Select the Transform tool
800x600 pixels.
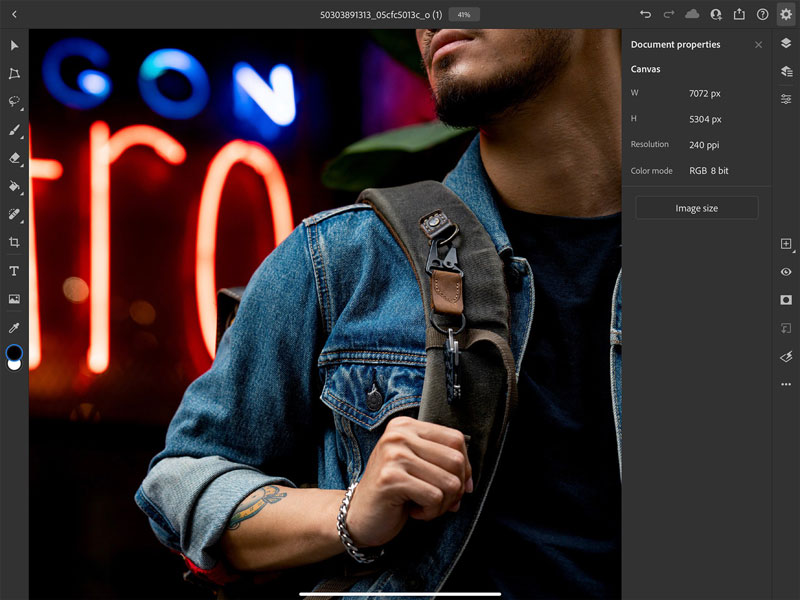14,73
